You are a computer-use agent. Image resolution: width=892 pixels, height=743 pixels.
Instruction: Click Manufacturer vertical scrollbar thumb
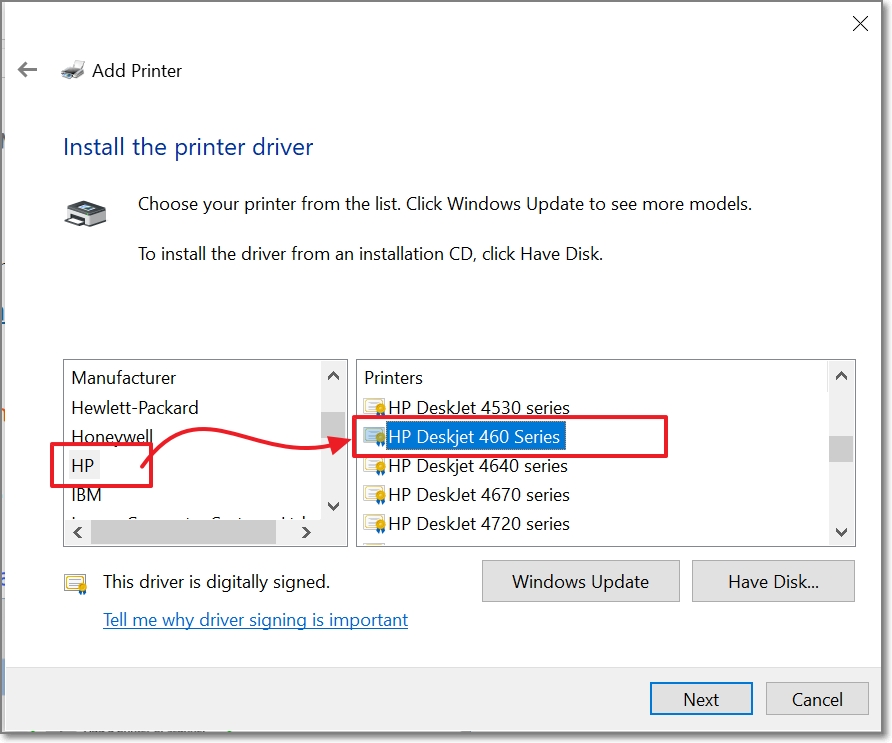coord(333,425)
